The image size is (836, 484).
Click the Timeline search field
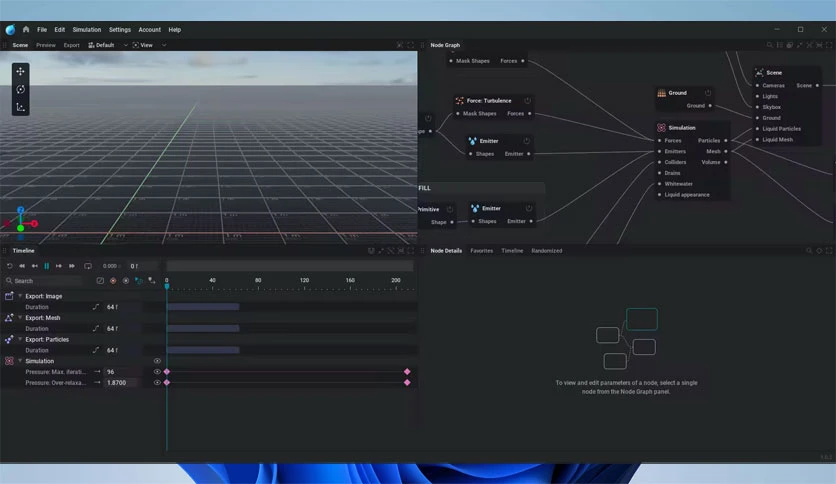45,280
